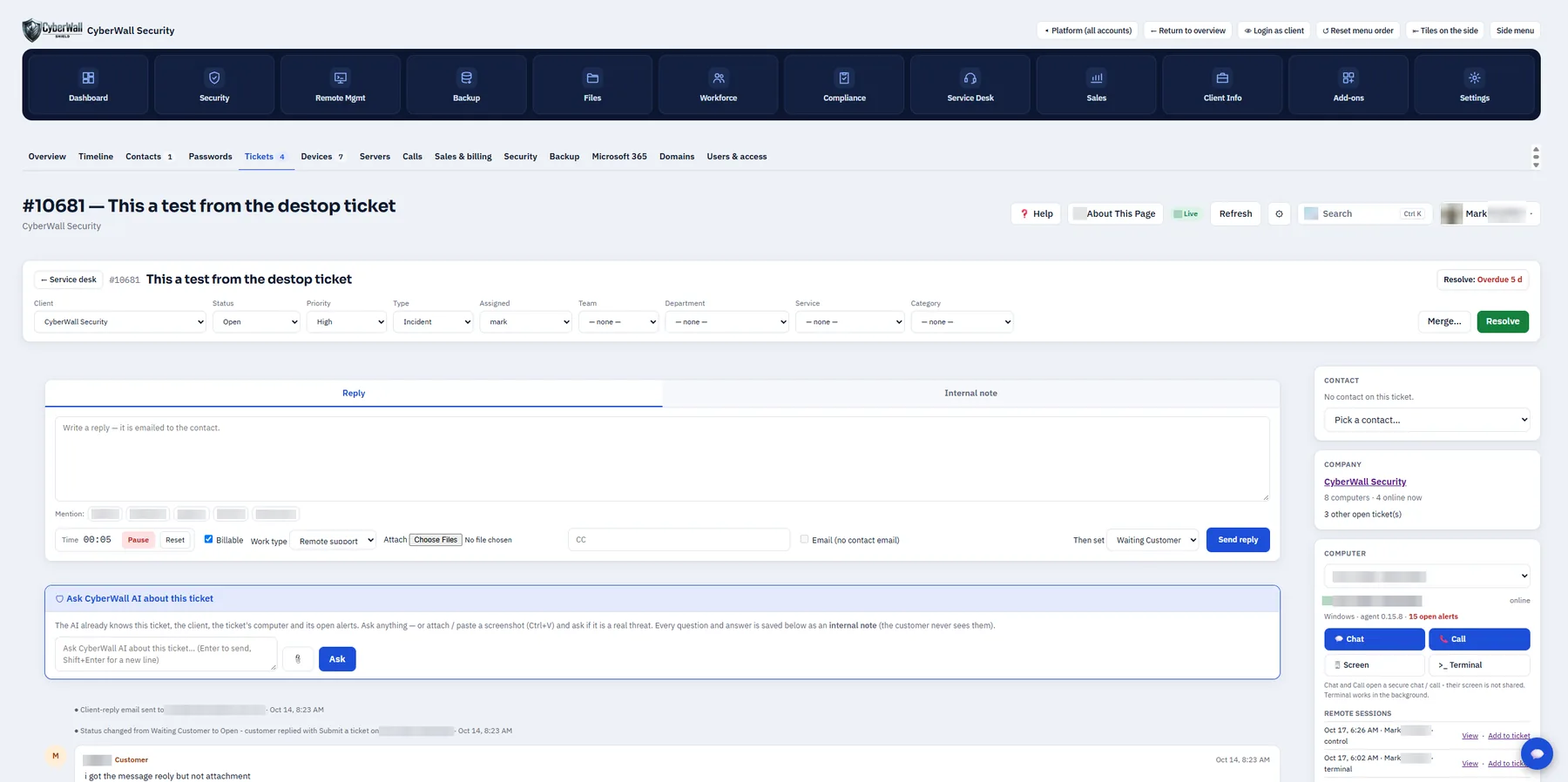Click the page settings gear icon

(x=1279, y=213)
